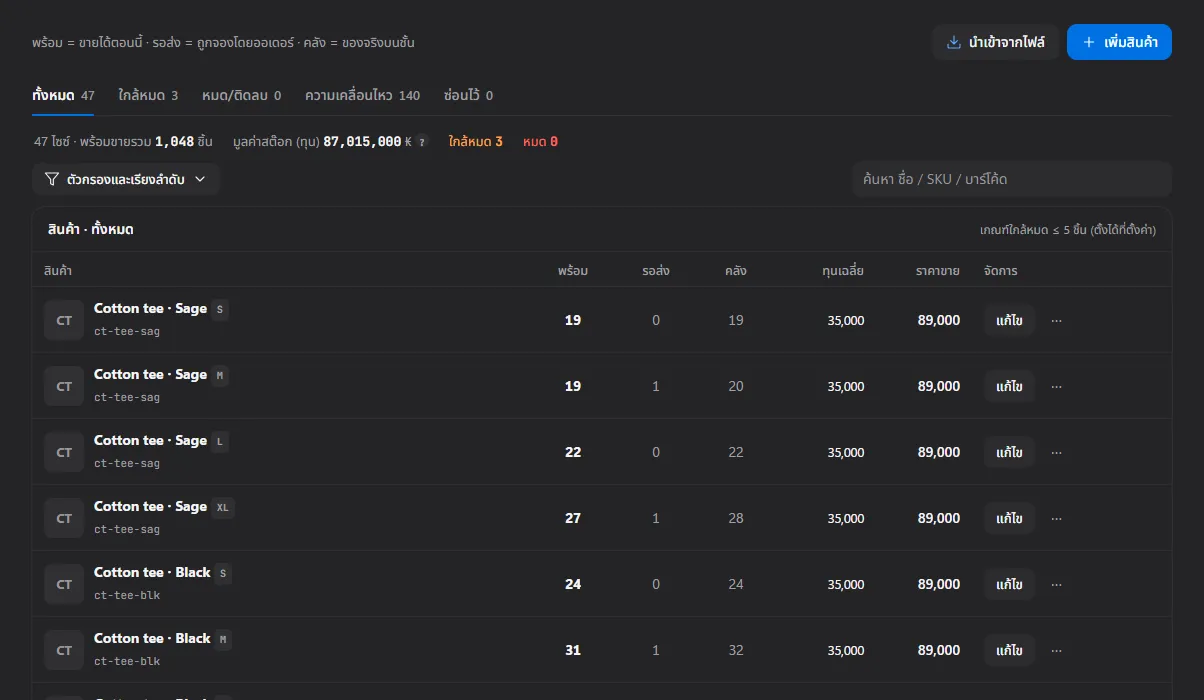Click the CT thumbnail of Sage M
Screen dimensions: 1204x700
pyautogui.click(x=64, y=386)
